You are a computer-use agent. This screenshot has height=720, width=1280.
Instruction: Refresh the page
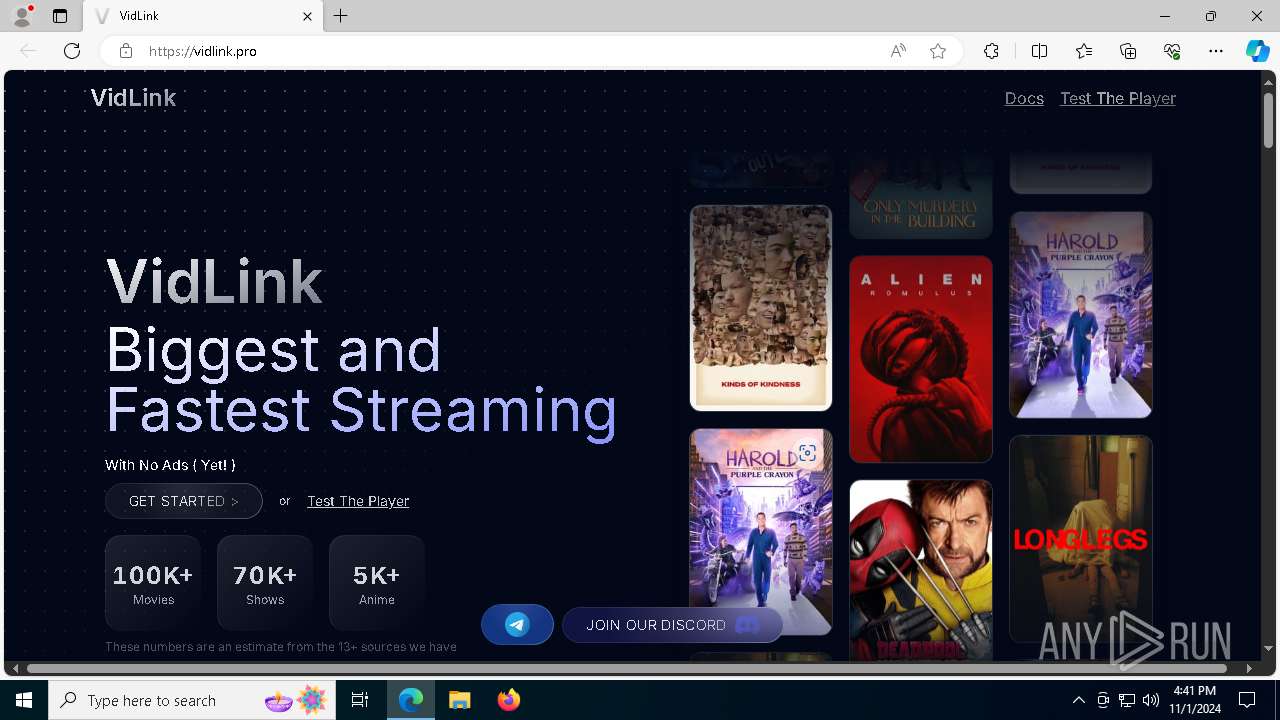pos(72,51)
